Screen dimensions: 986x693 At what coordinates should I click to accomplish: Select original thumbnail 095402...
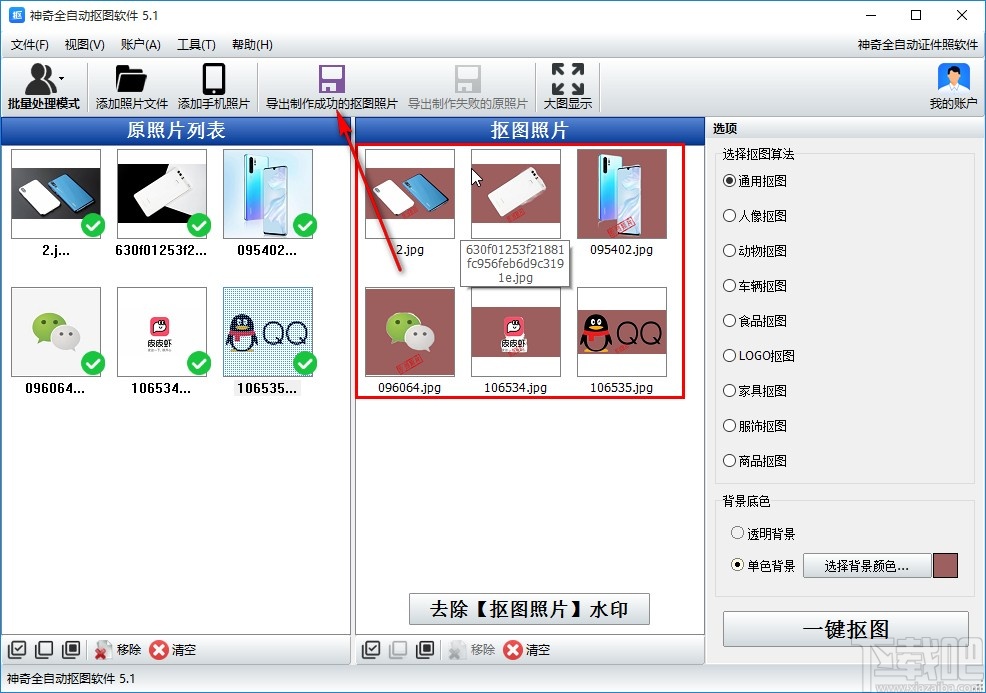pos(268,194)
